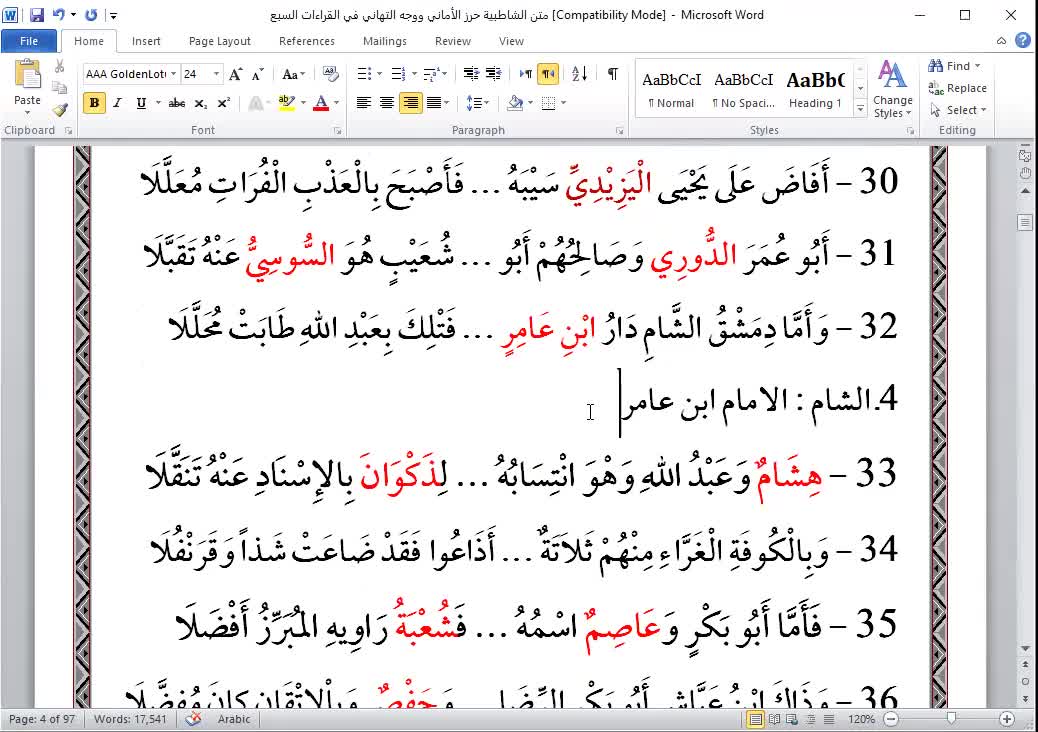This screenshot has height=732, width=1038.
Task: Toggle Italic formatting
Action: click(117, 103)
